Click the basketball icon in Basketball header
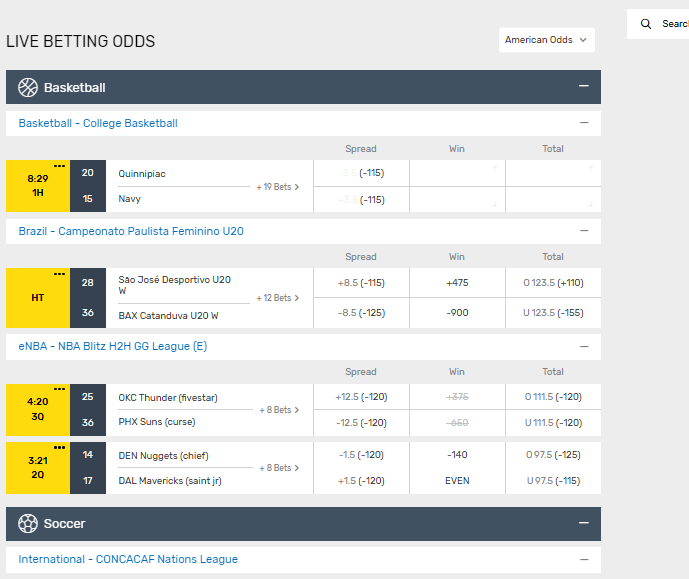This screenshot has height=579, width=689. 28,87
